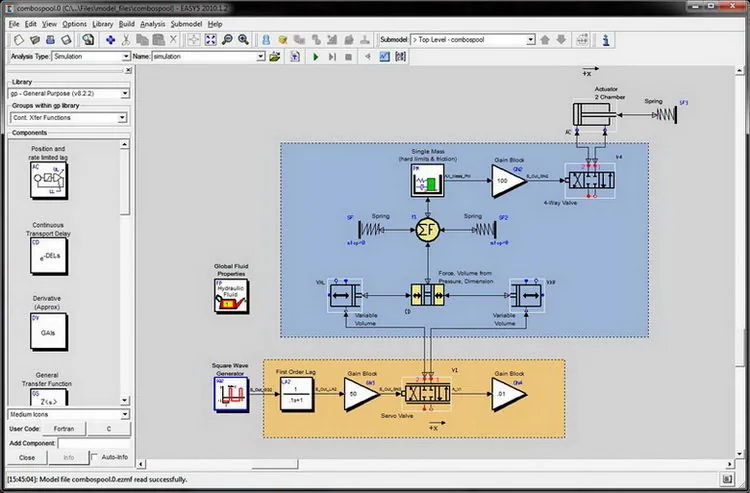The image size is (750, 493).
Task: Expand the gp General Purpose library dropdown
Action: click(x=69, y=93)
